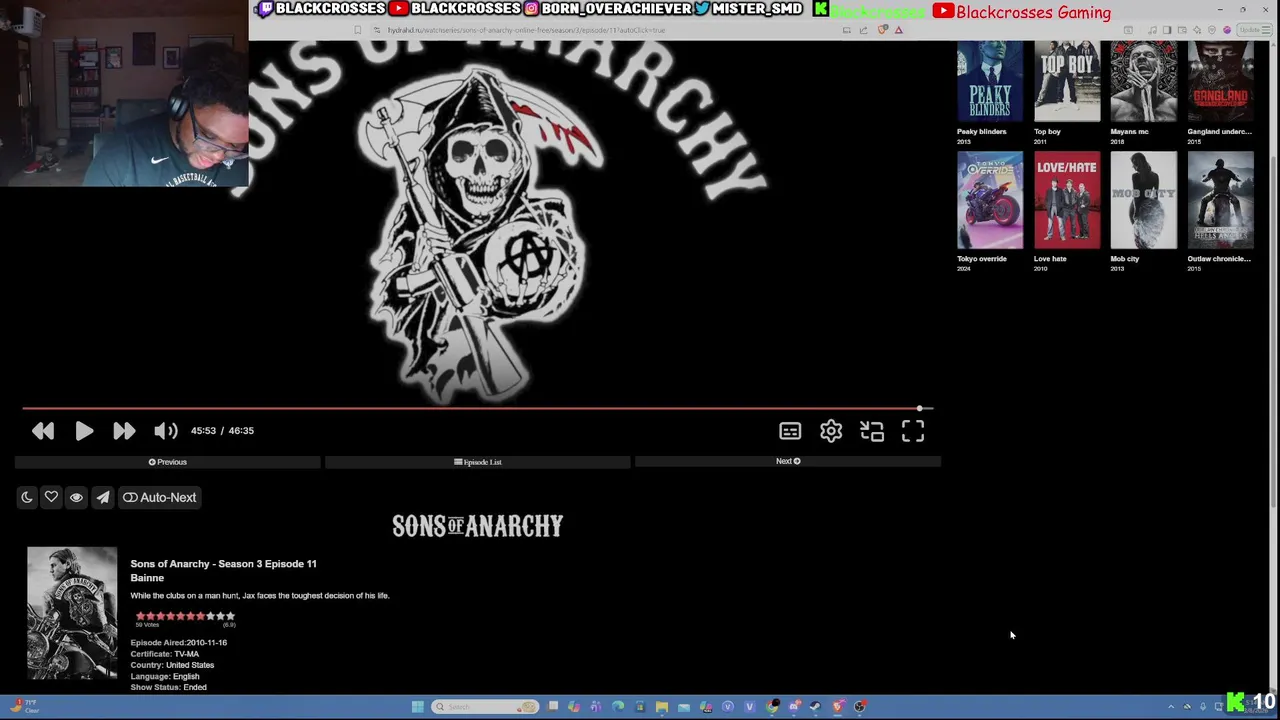The height and width of the screenshot is (720, 1280).
Task: Play the Sons of Anarchy episode
Action: point(84,431)
